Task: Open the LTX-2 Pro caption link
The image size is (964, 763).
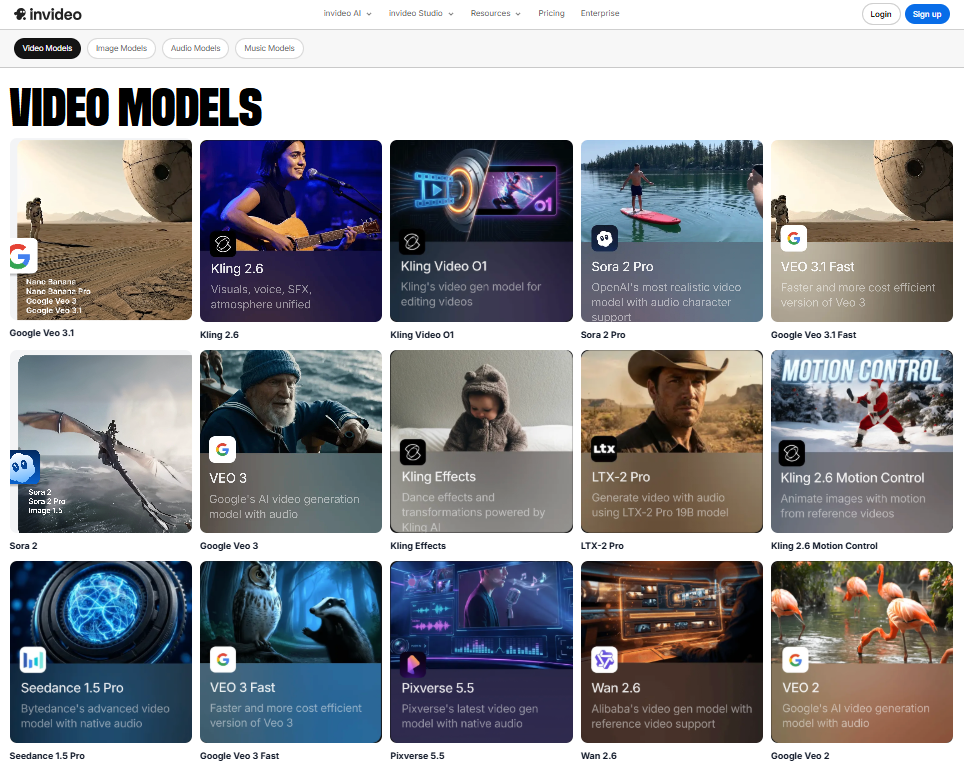Action: click(x=602, y=546)
